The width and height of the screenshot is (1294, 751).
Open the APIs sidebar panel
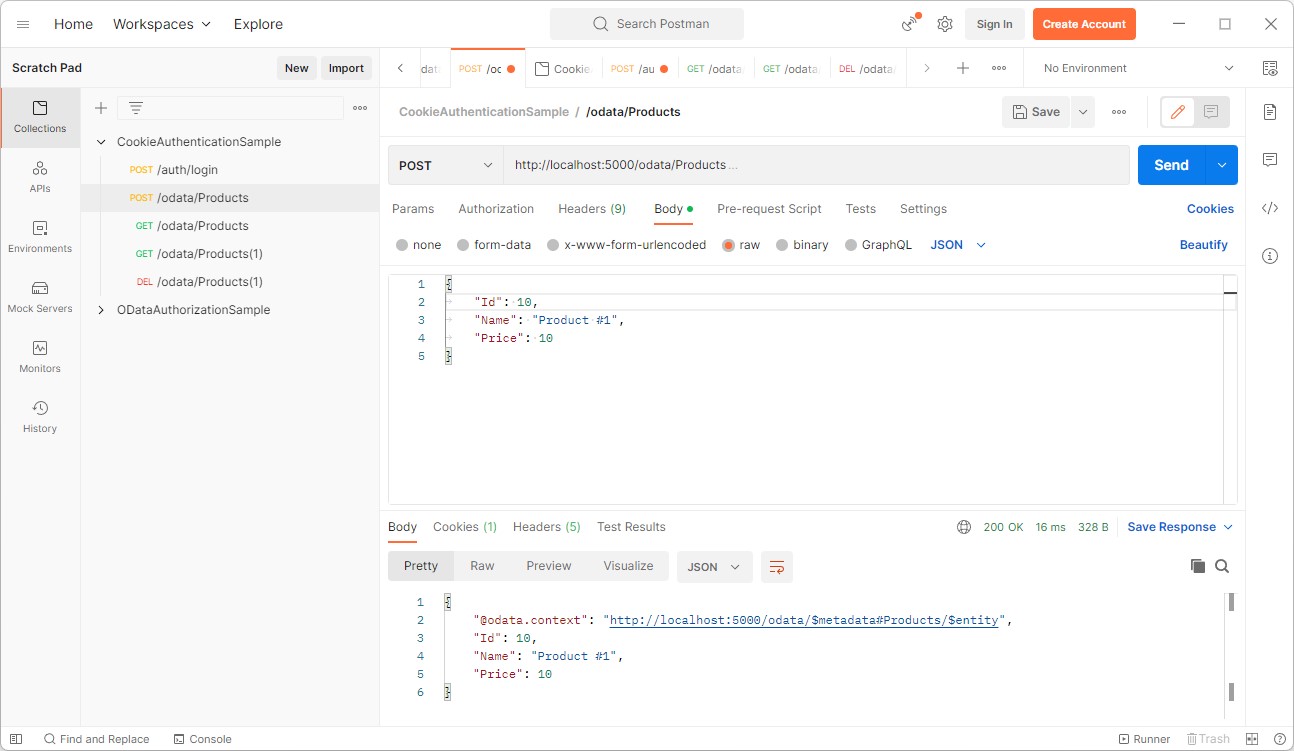tap(40, 177)
